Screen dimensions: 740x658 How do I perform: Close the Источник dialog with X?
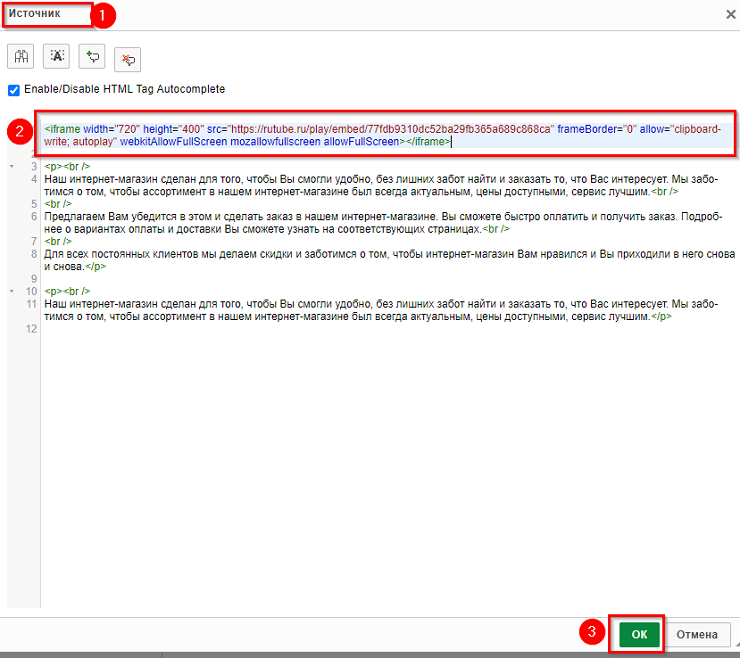[x=729, y=14]
